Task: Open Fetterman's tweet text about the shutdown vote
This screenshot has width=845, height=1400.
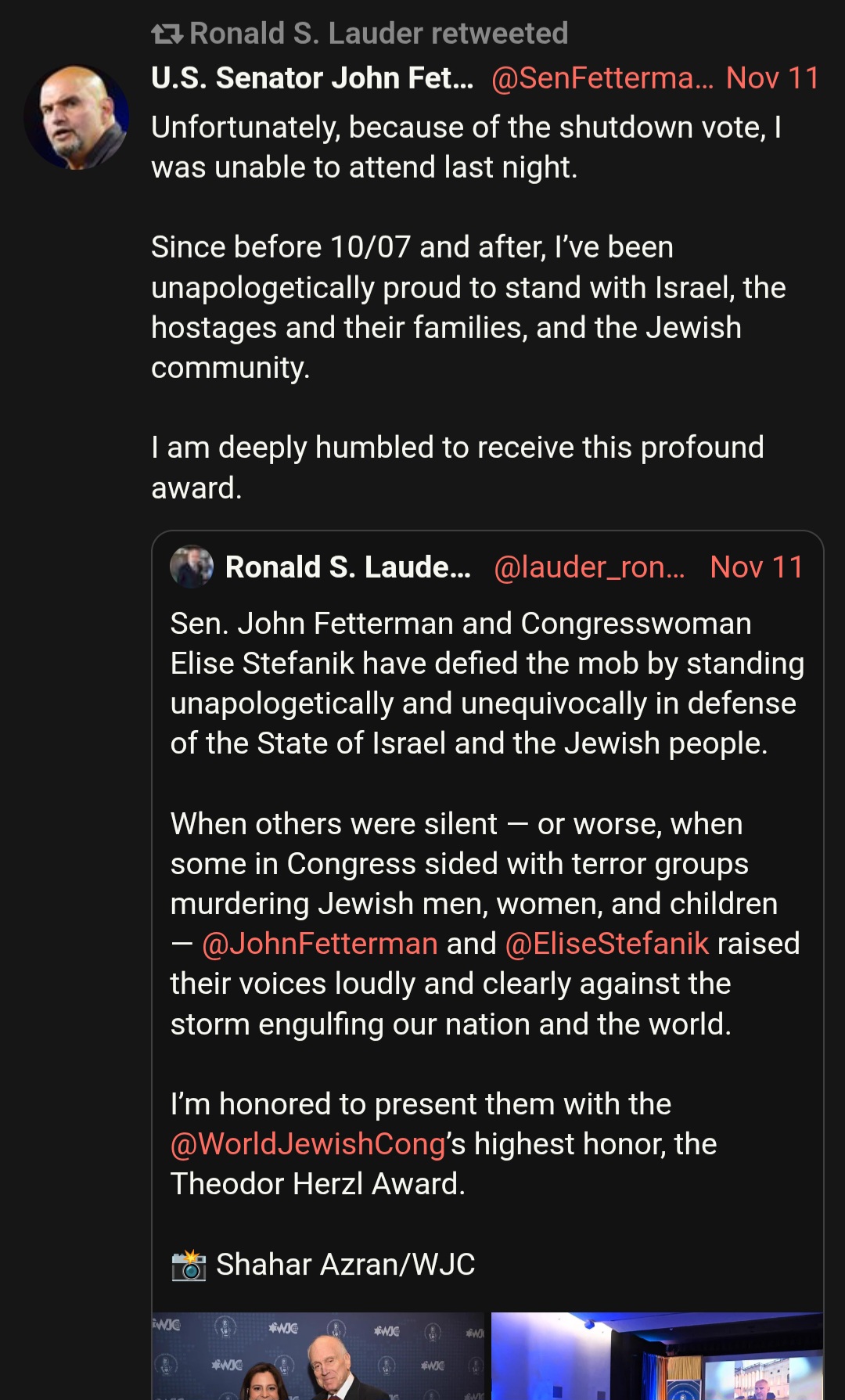Action: tap(466, 147)
